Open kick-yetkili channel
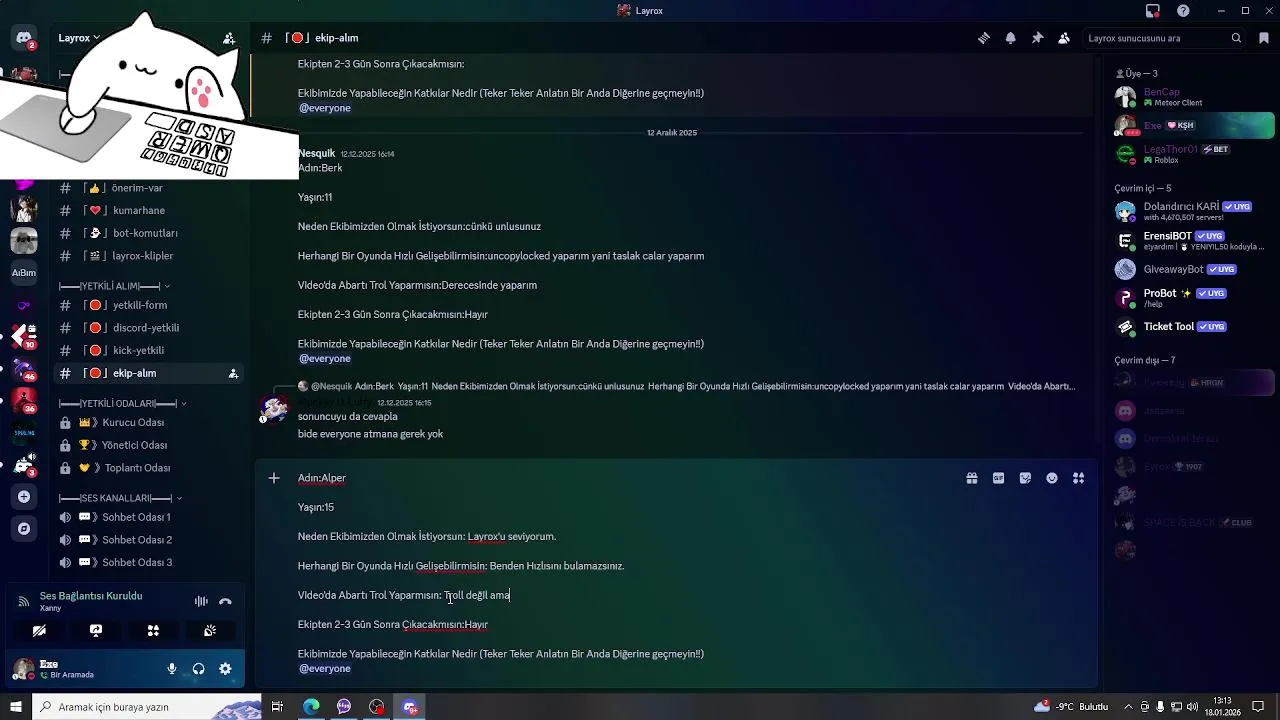Image resolution: width=1280 pixels, height=720 pixels. click(x=149, y=350)
